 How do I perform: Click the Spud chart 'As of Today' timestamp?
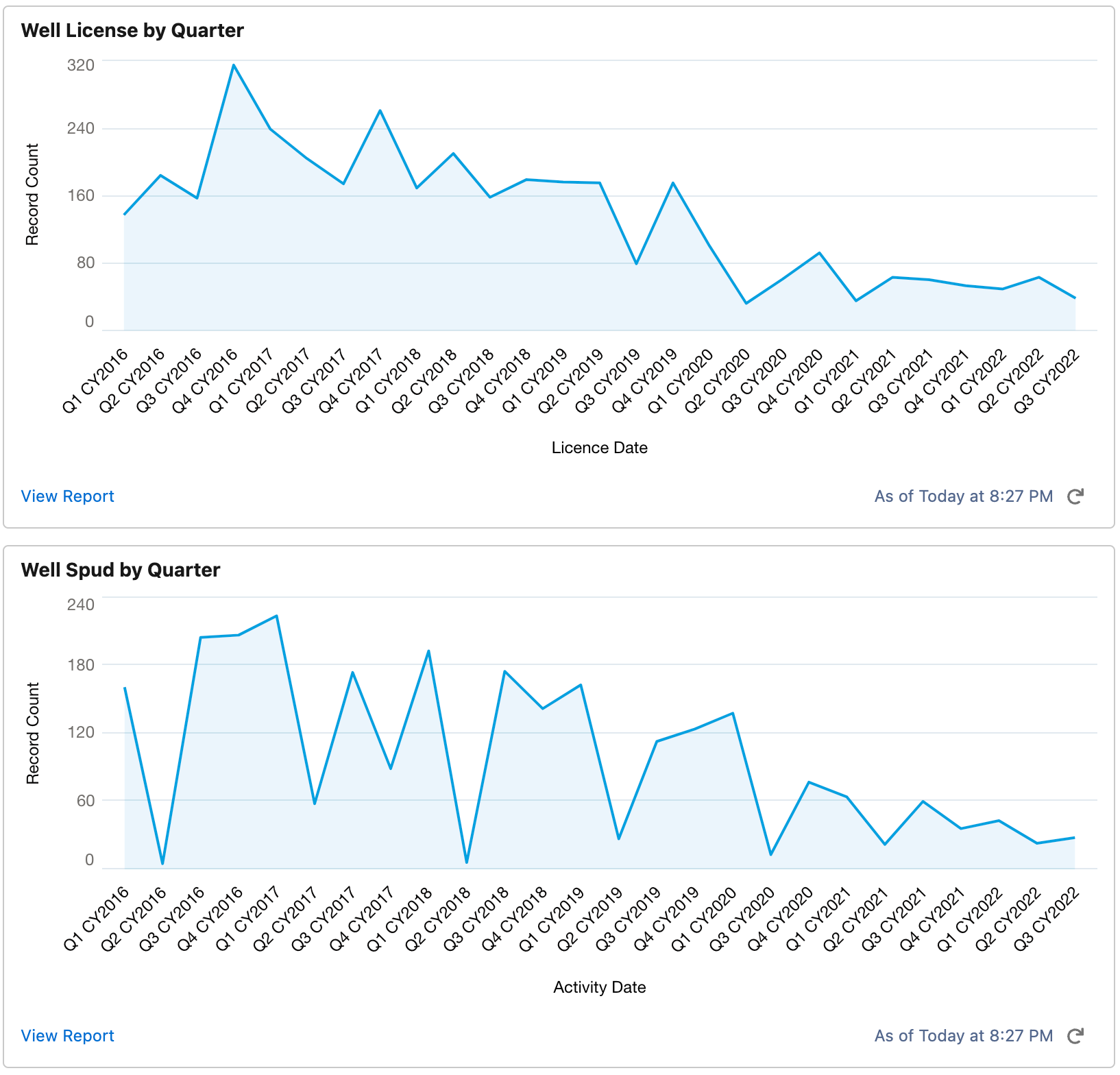963,1036
